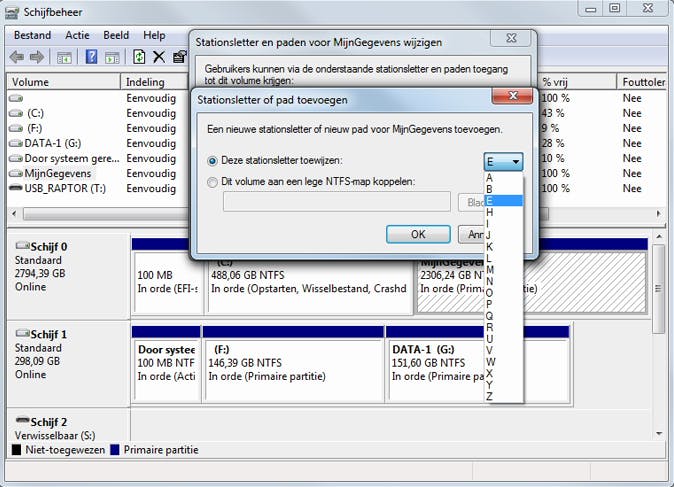Open the Actie menu
Screen dimensions: 674x487
click(77, 35)
